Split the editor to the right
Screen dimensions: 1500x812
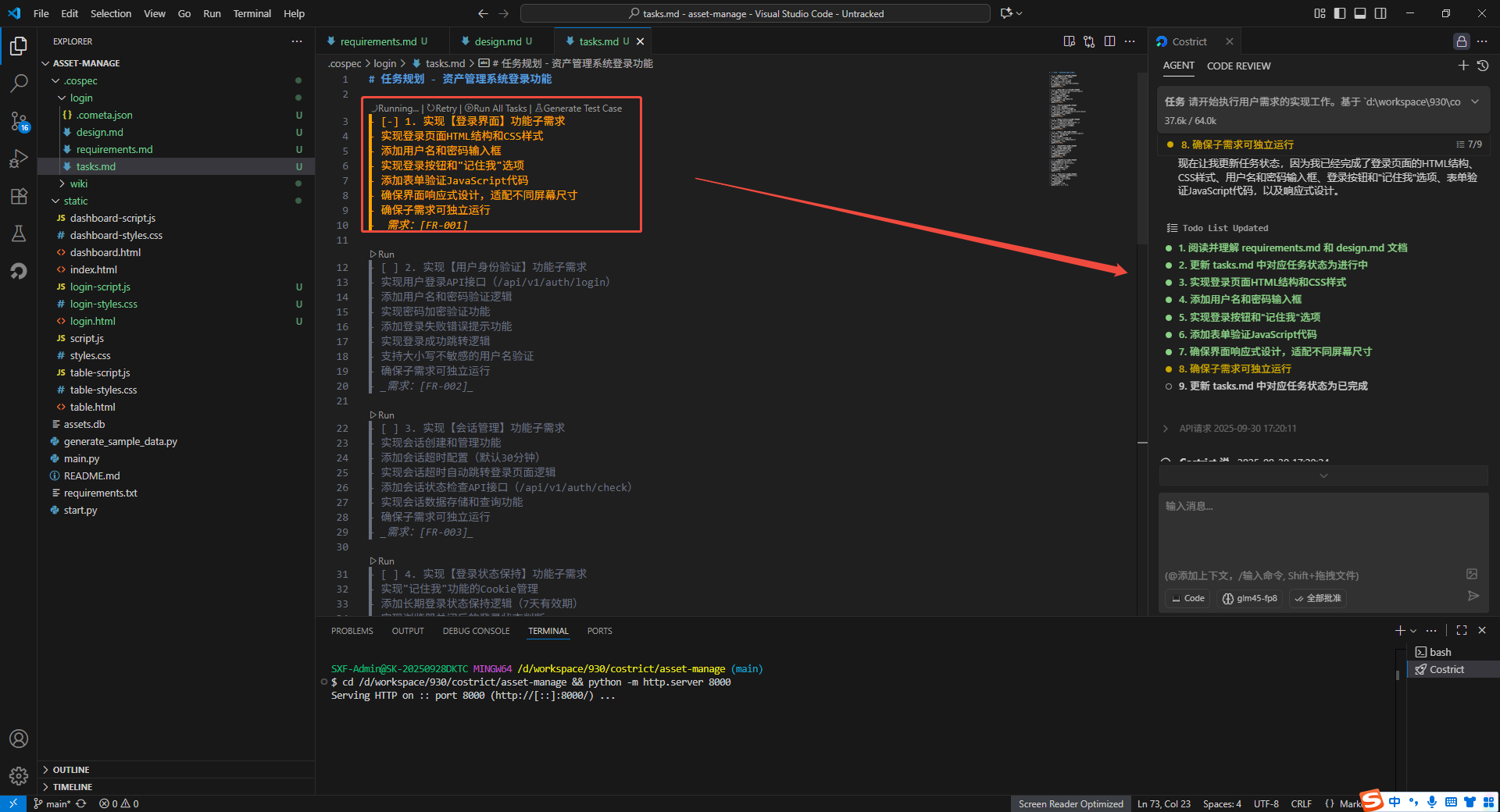tap(1109, 41)
